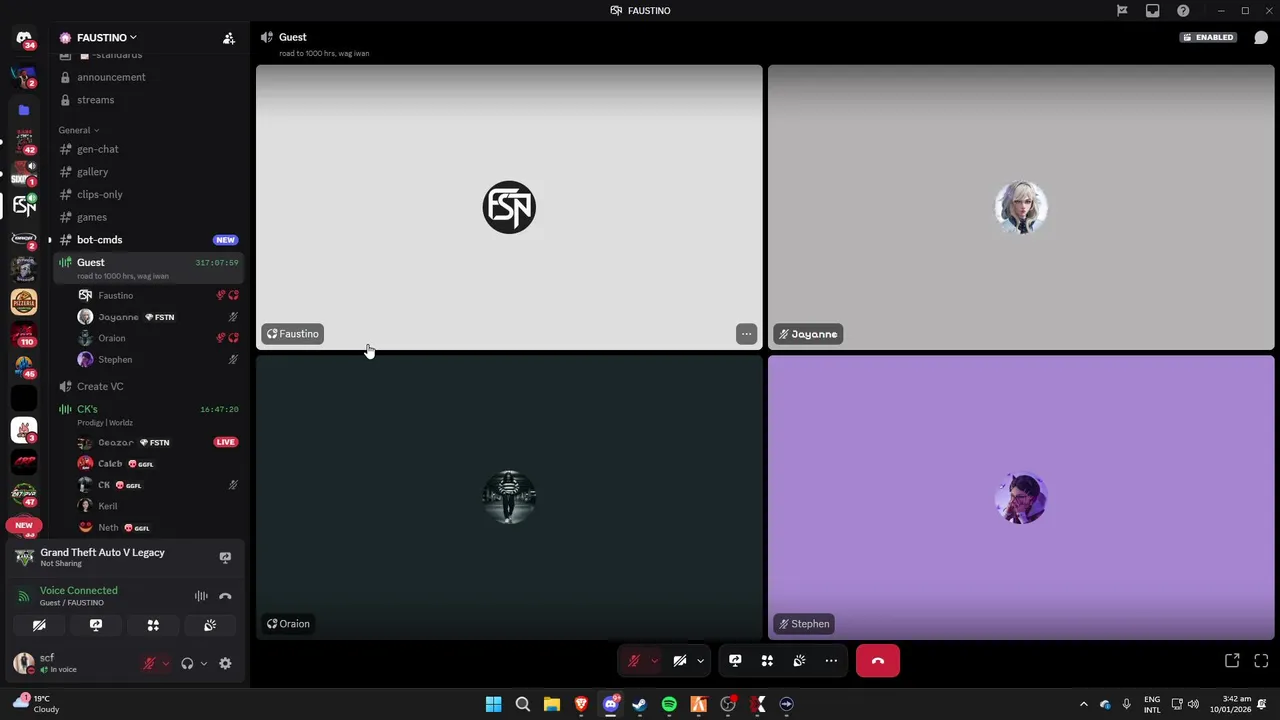Image resolution: width=1280 pixels, height=720 pixels.
Task: Select Stephen in the Guest voice list
Action: point(158,359)
